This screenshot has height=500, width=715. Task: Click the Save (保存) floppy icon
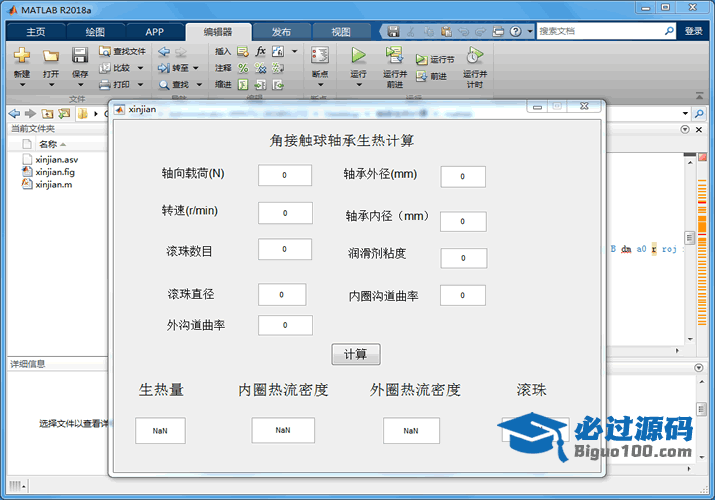click(x=80, y=56)
